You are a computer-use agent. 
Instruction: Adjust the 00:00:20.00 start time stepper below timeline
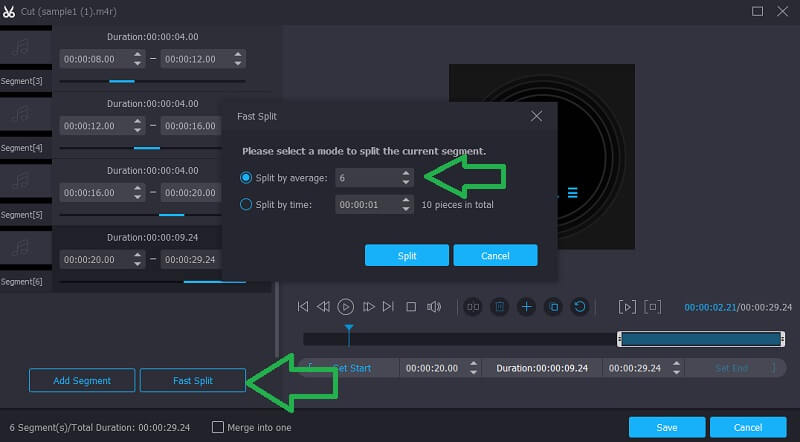[472, 368]
